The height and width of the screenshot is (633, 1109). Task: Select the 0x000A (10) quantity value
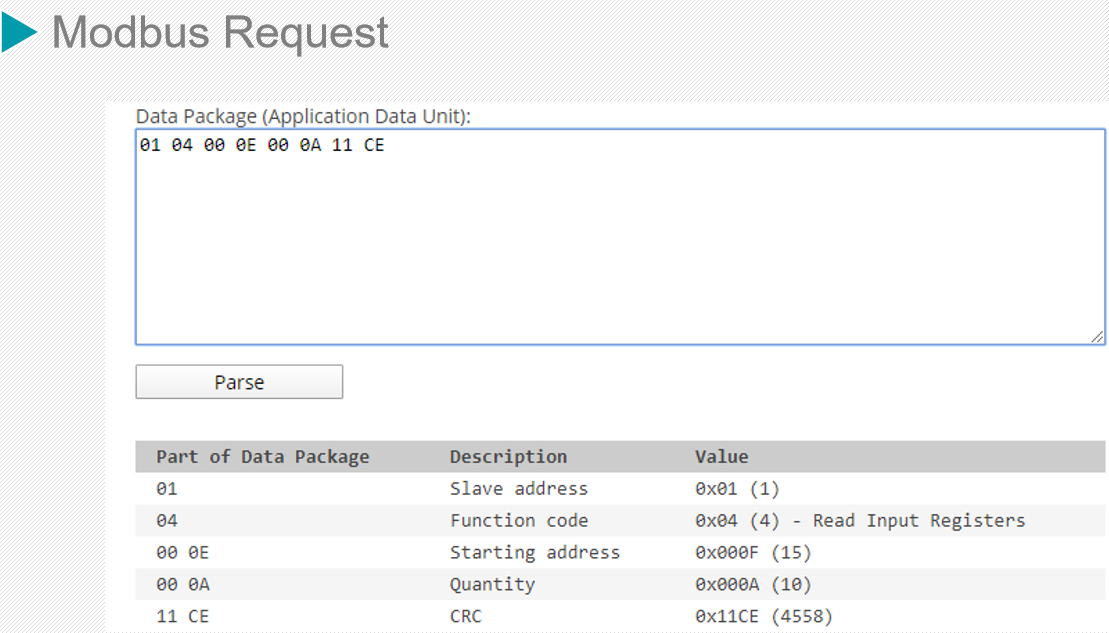pos(753,585)
